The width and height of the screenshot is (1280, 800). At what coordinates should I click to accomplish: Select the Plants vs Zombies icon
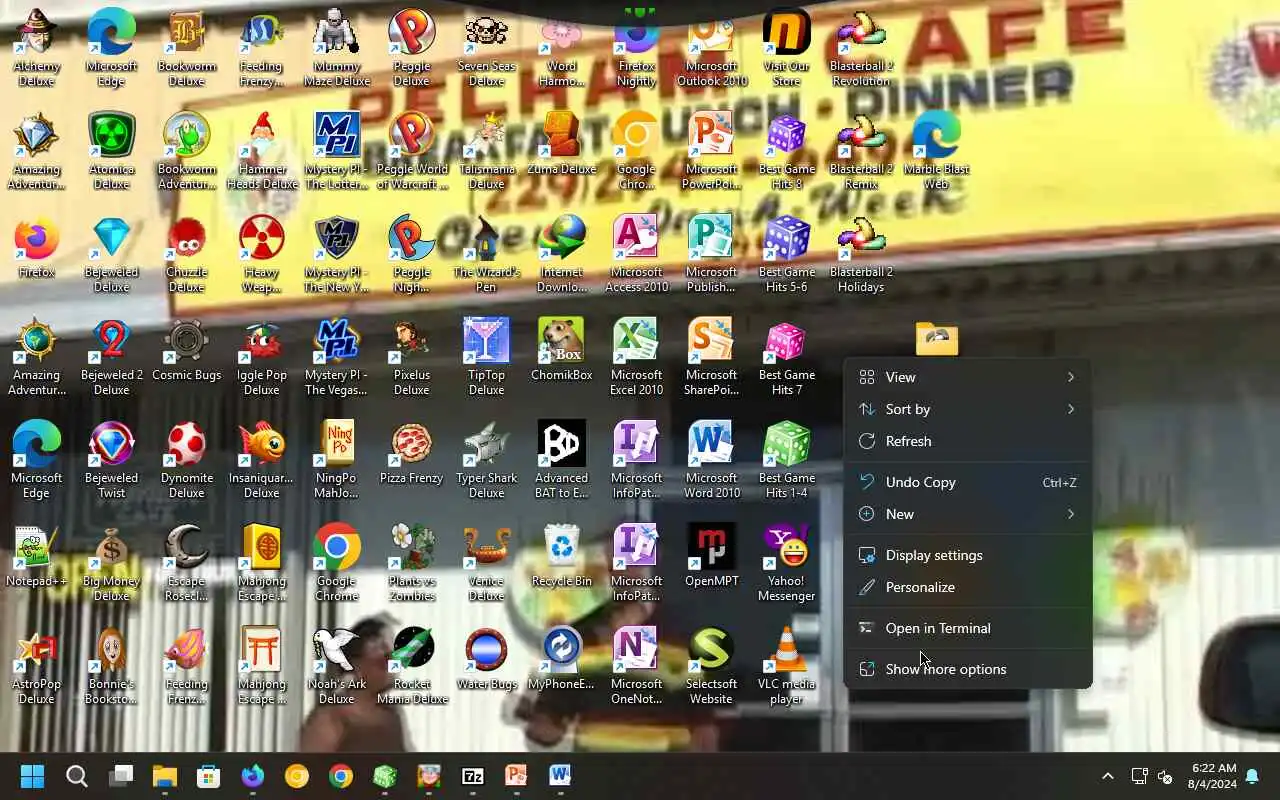pos(411,563)
